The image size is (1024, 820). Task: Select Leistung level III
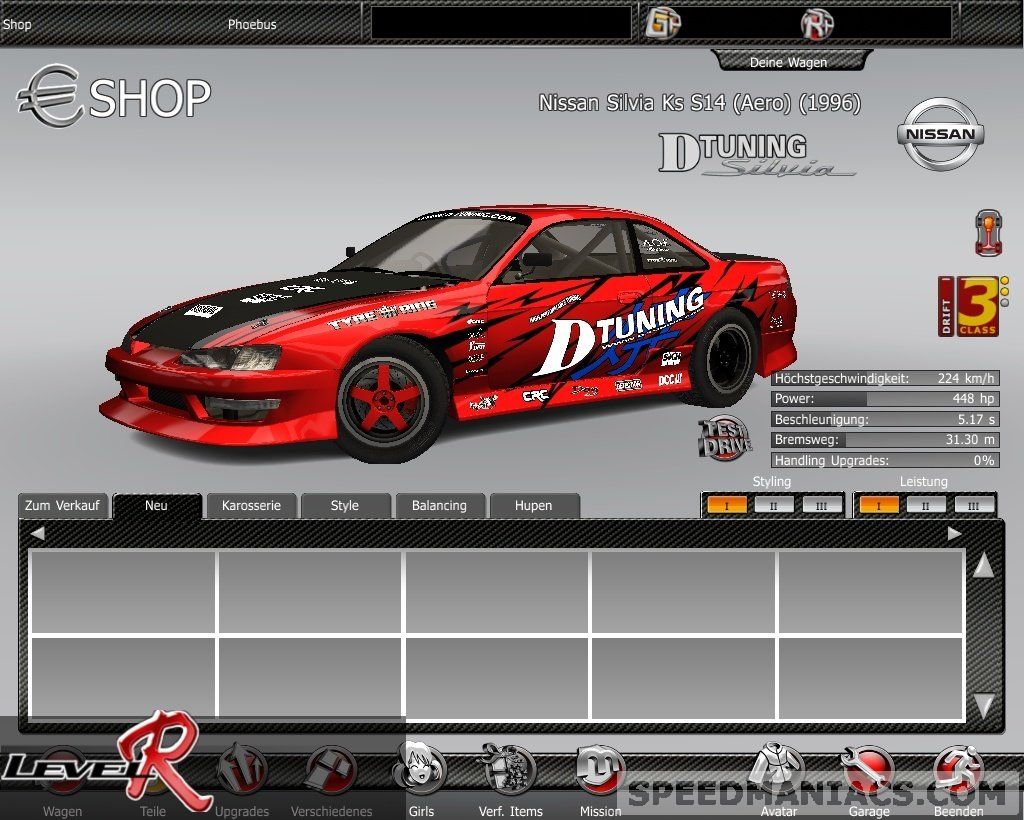coord(974,505)
